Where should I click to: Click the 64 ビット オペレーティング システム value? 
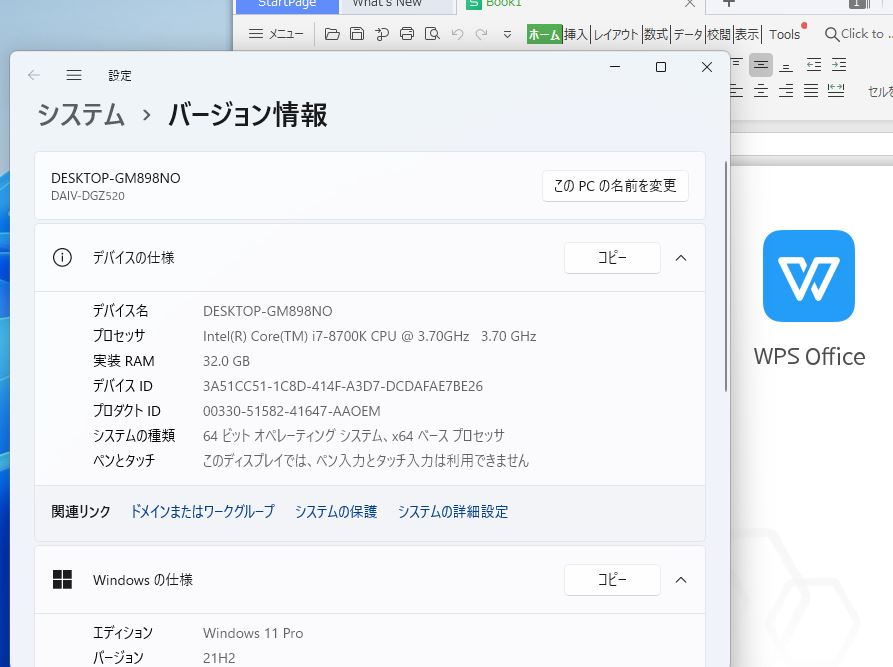[354, 436]
